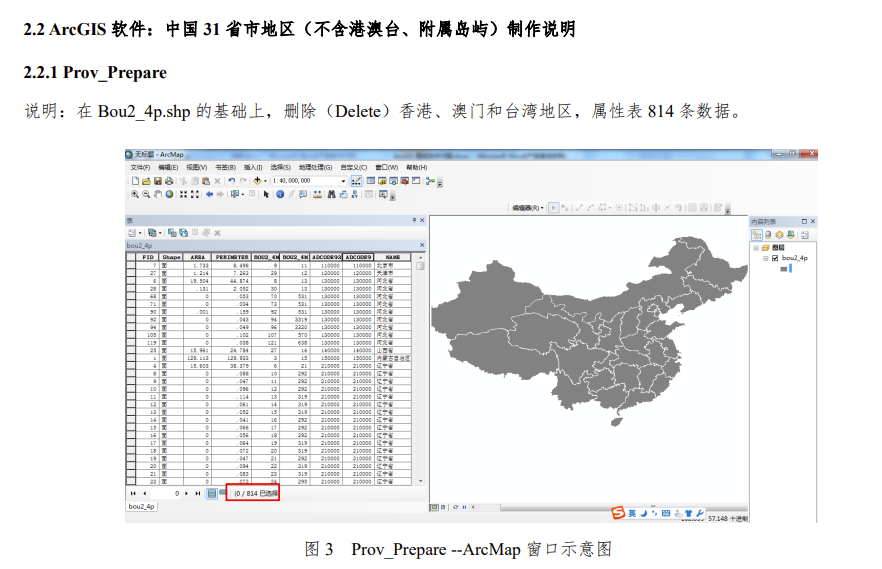
Task: Select the Edit tool arrow in editor toolbar
Action: (555, 207)
